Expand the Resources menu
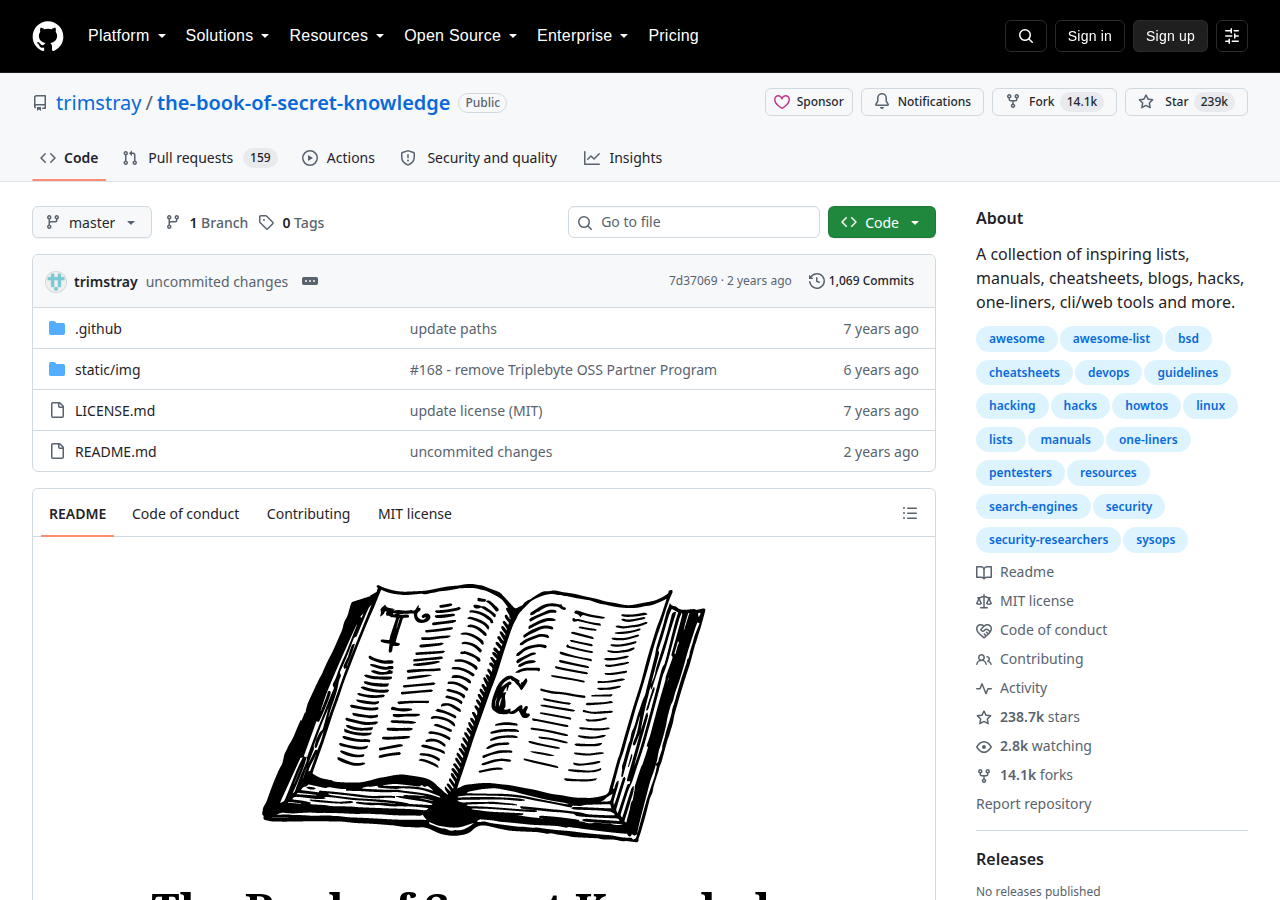The width and height of the screenshot is (1280, 900). tap(337, 36)
